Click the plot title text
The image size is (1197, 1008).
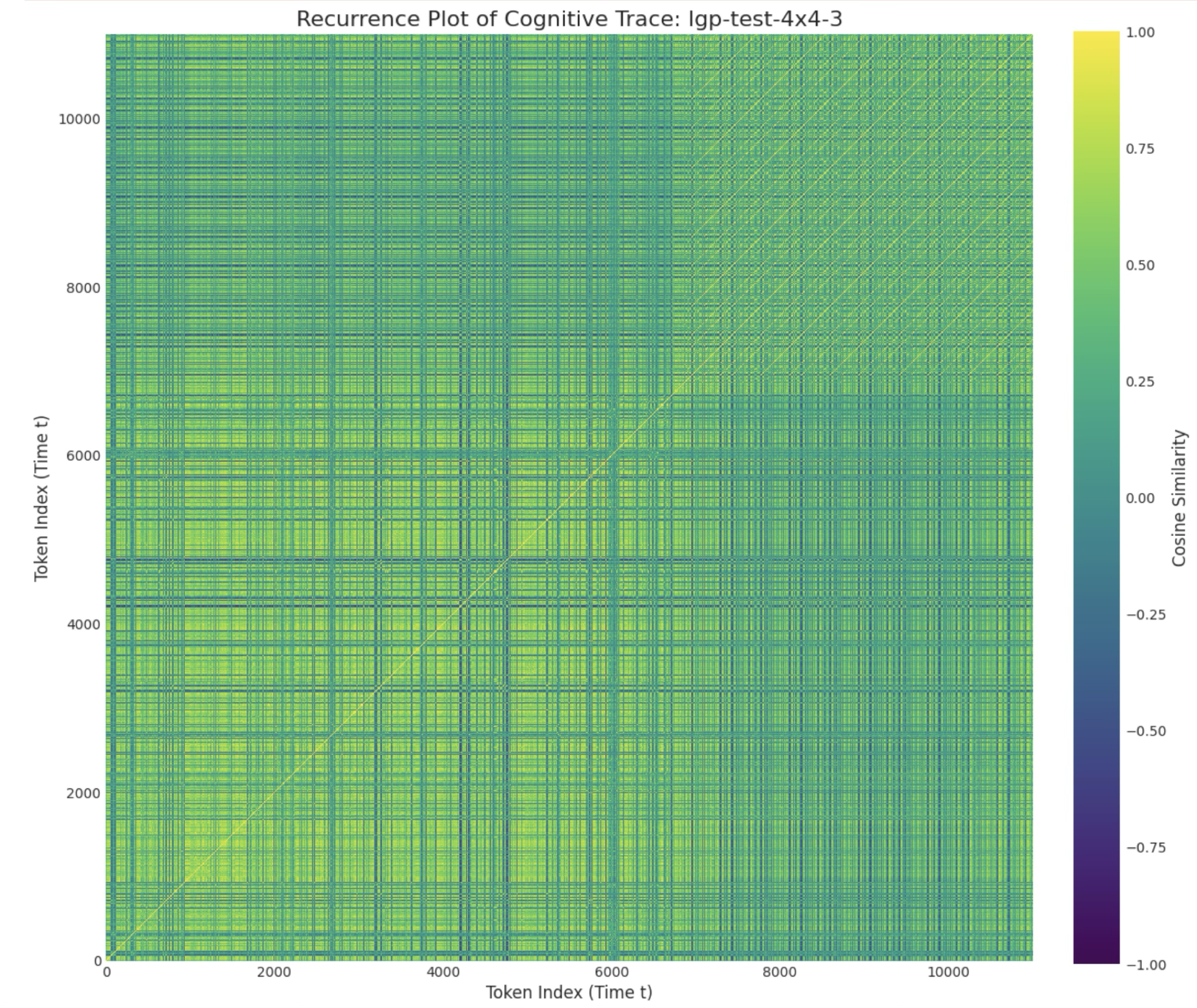tap(569, 19)
